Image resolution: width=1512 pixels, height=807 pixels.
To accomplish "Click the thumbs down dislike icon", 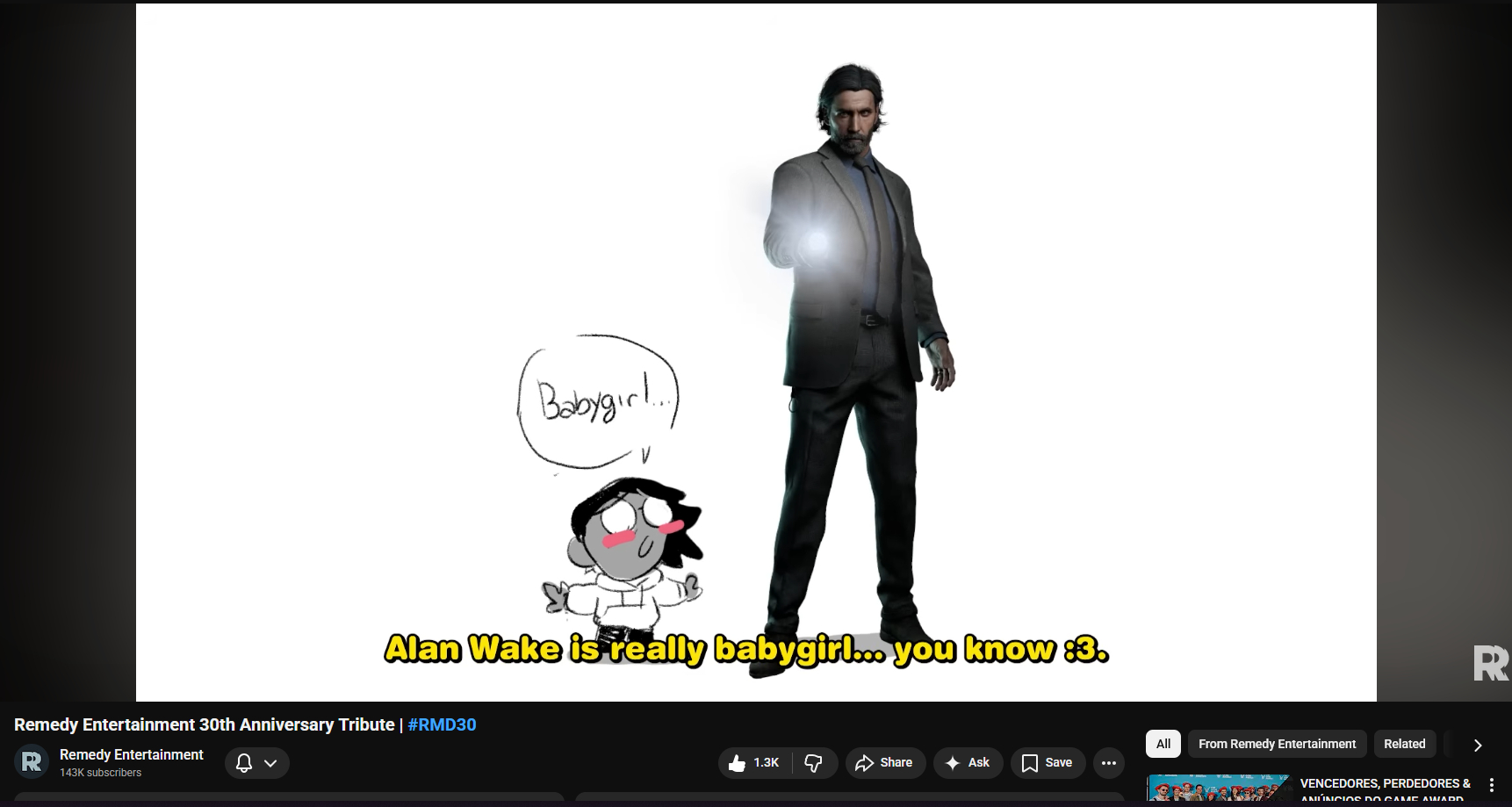I will pos(814,763).
